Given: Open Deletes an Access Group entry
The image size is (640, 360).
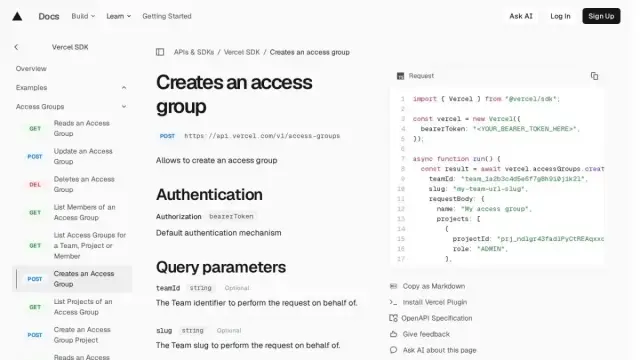Looking at the screenshot, I should coord(72,184).
